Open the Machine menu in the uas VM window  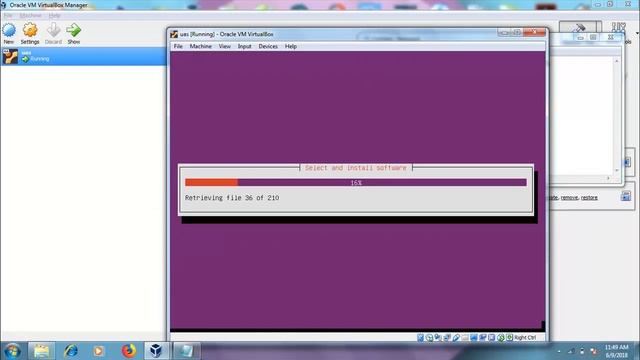(200, 47)
